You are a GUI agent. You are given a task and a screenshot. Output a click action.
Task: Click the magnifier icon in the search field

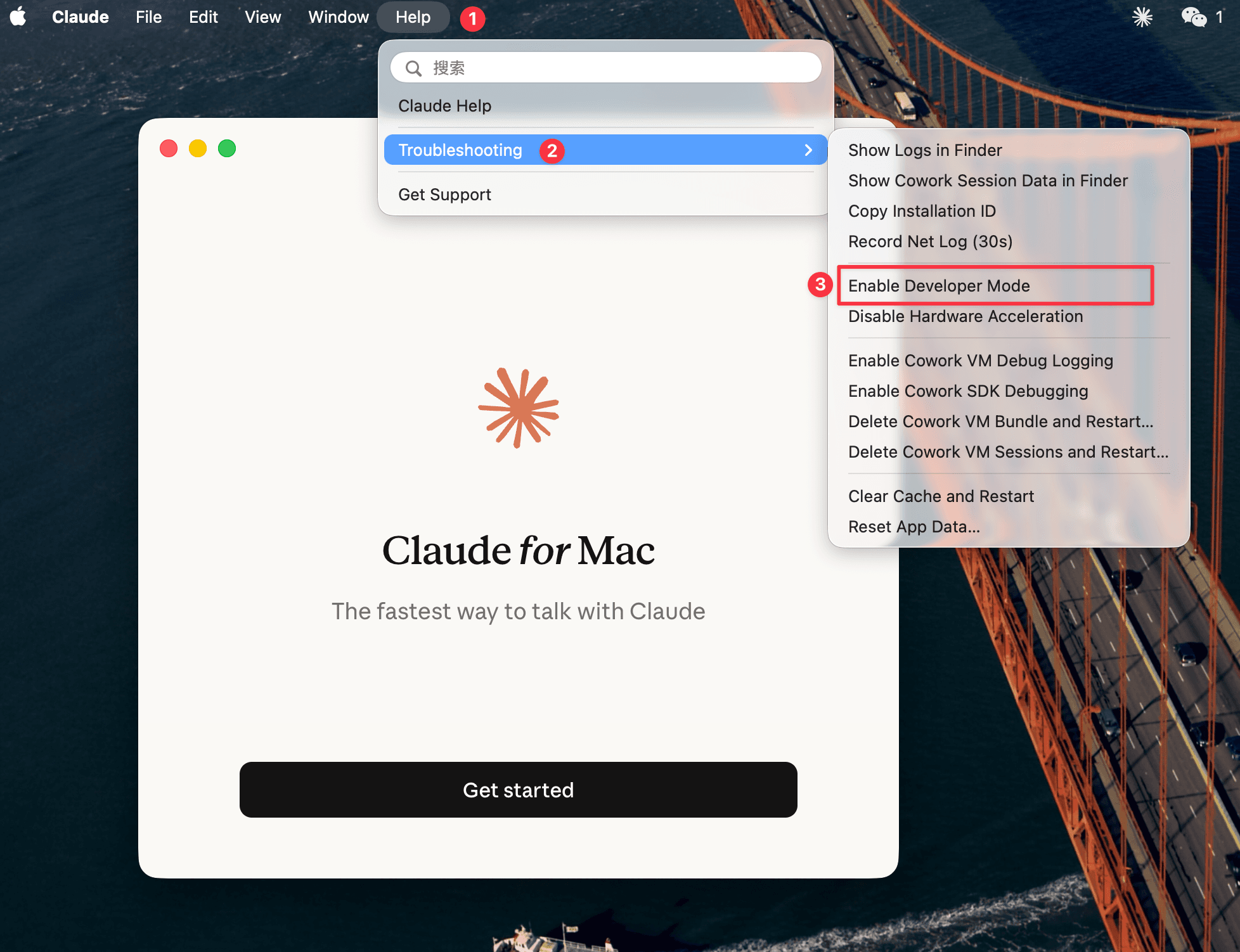tap(413, 67)
